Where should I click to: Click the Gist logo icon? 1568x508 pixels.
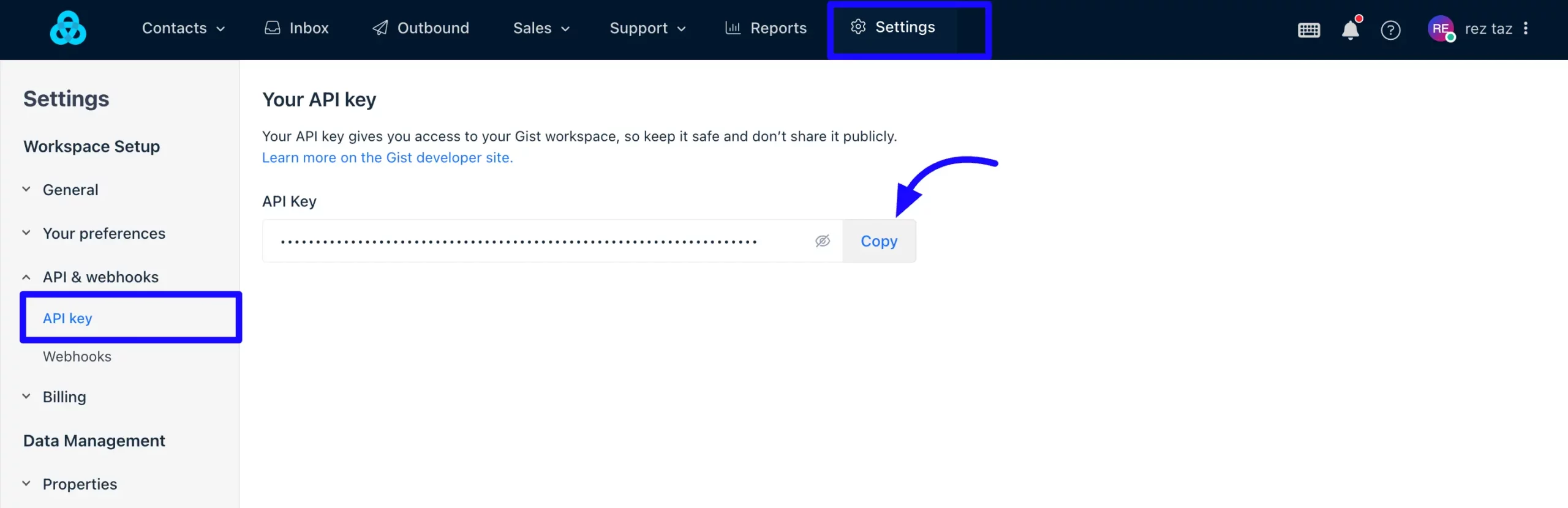coord(68,28)
